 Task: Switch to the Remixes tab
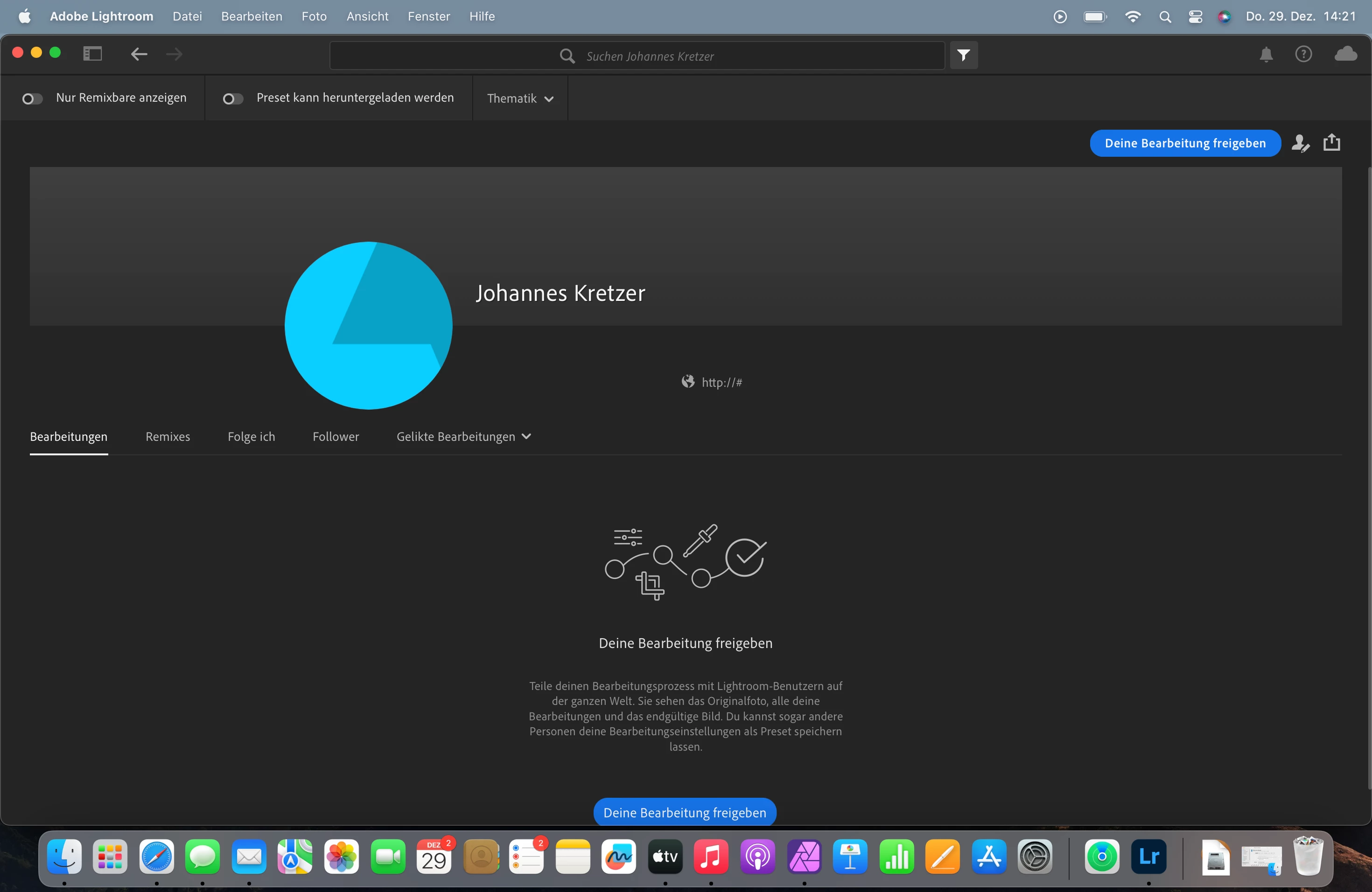pyautogui.click(x=168, y=437)
